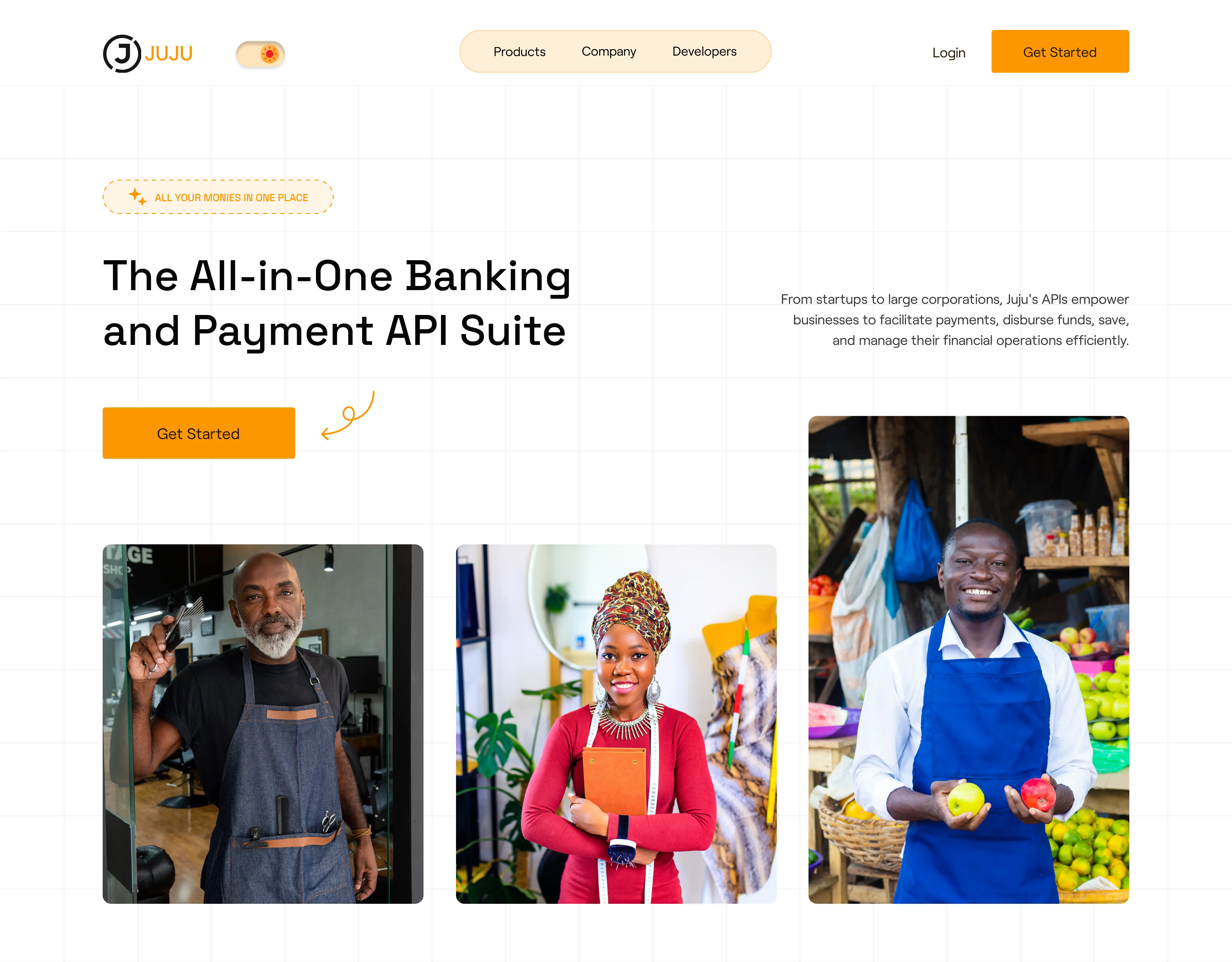
Task: Click the hero Get Started button below heading
Action: (198, 433)
